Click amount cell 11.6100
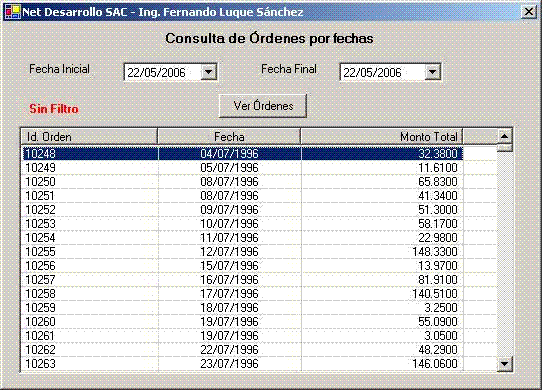 pyautogui.click(x=382, y=168)
